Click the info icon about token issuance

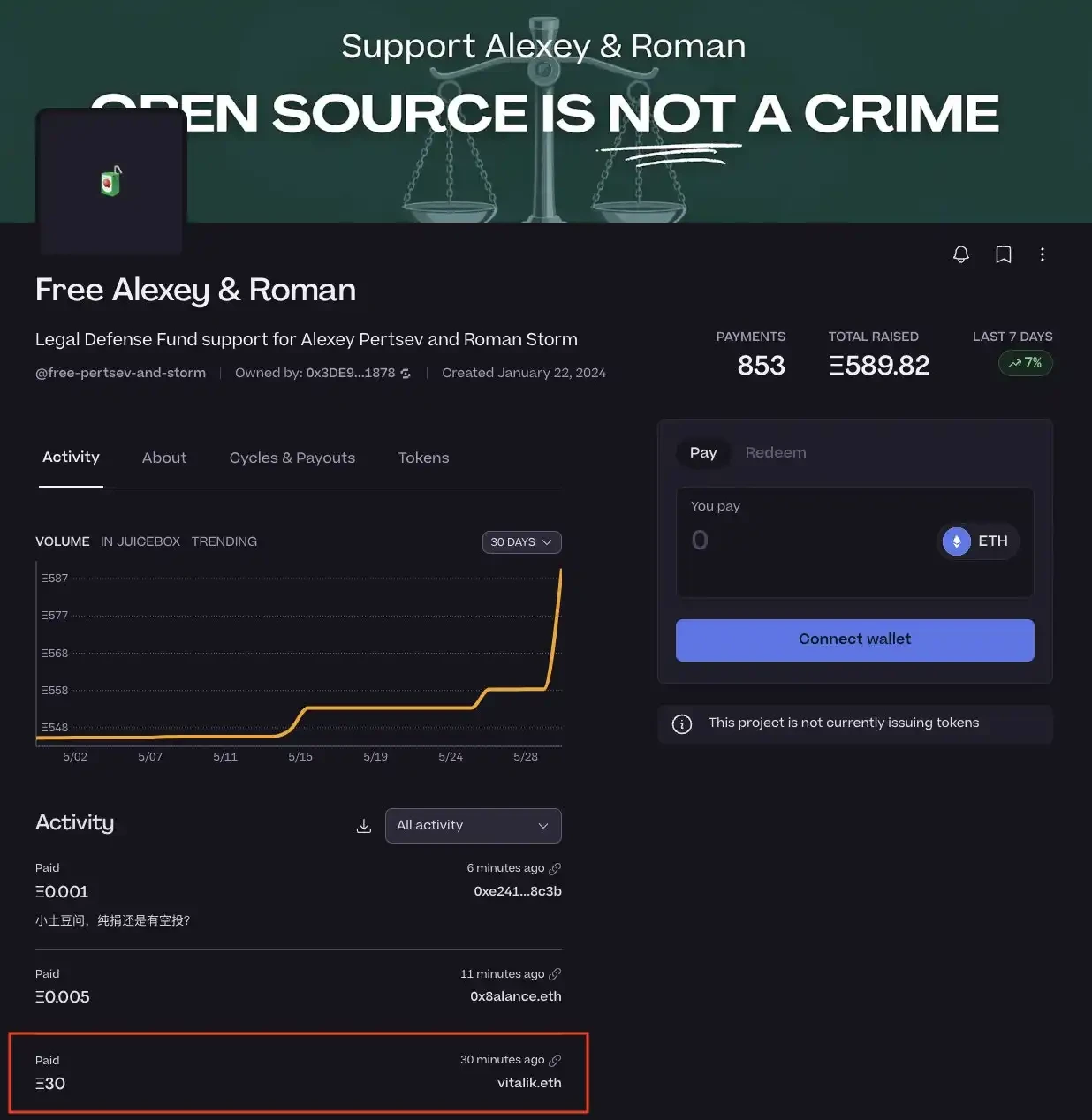[682, 724]
